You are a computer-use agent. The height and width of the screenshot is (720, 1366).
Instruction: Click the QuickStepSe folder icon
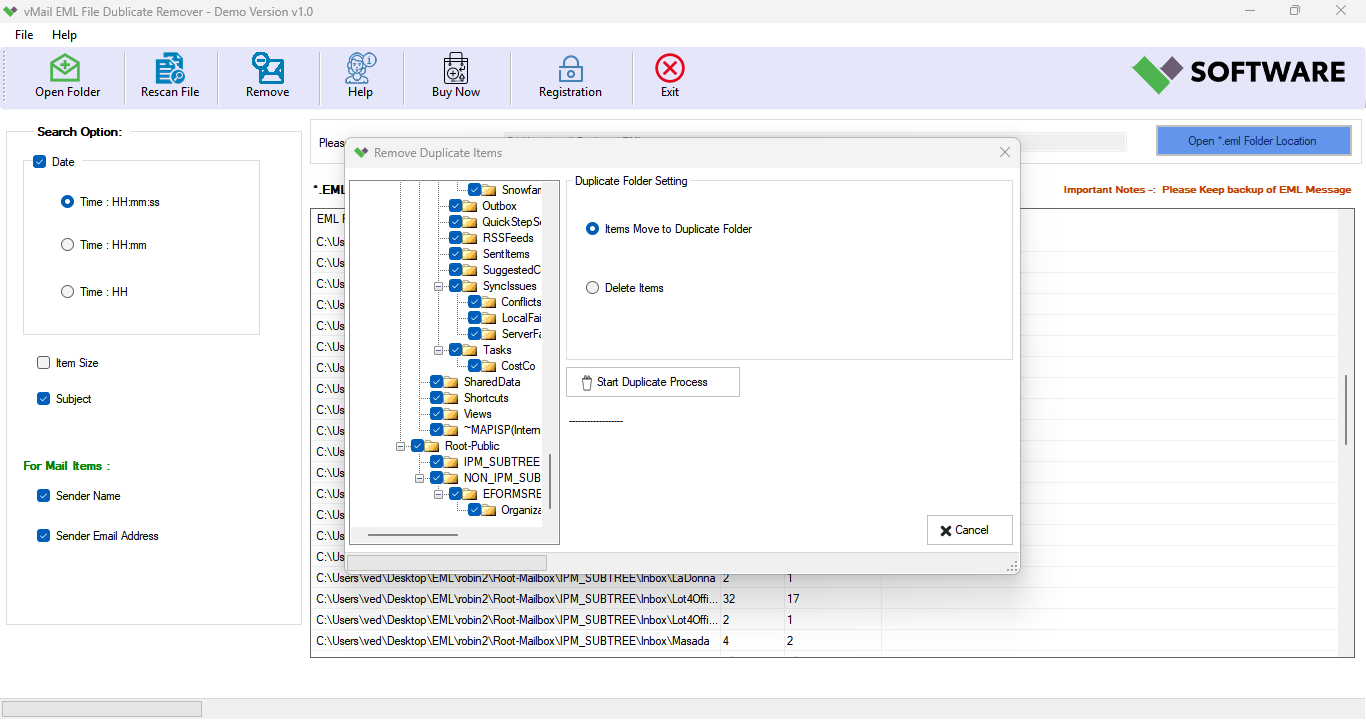tap(470, 222)
